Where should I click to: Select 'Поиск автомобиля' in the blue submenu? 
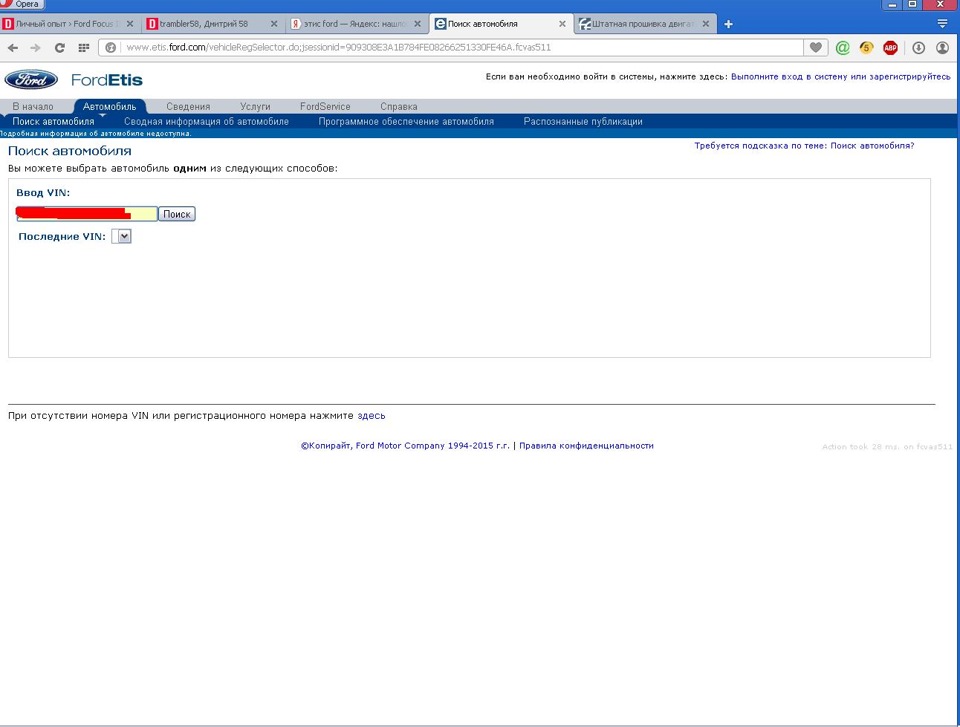[x=53, y=121]
